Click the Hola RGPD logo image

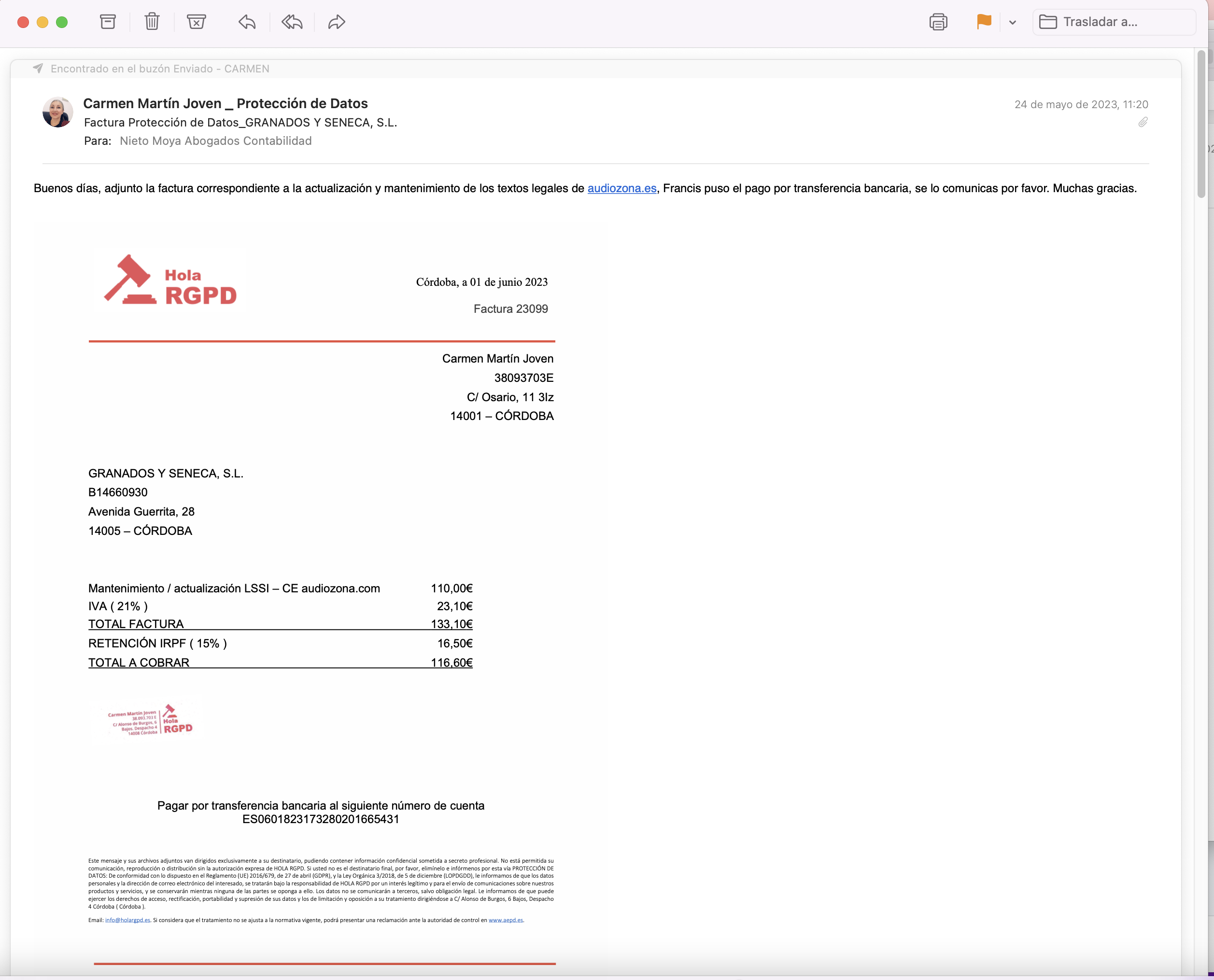pos(170,280)
